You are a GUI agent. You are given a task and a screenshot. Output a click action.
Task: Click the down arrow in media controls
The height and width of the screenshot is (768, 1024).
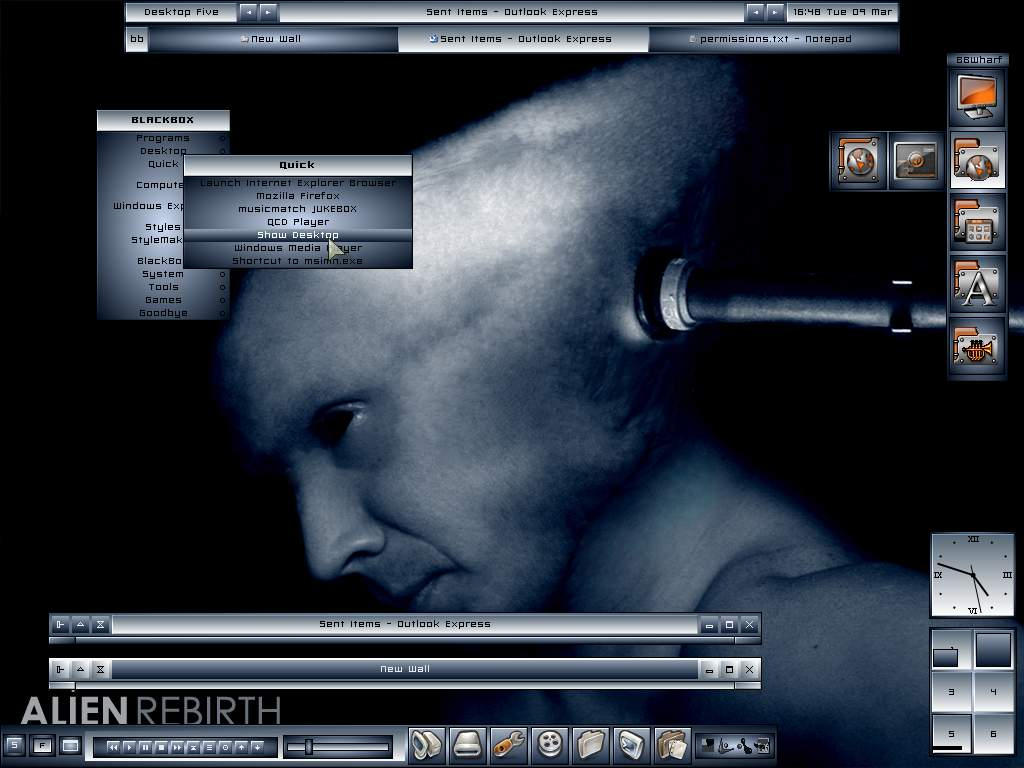(x=257, y=747)
